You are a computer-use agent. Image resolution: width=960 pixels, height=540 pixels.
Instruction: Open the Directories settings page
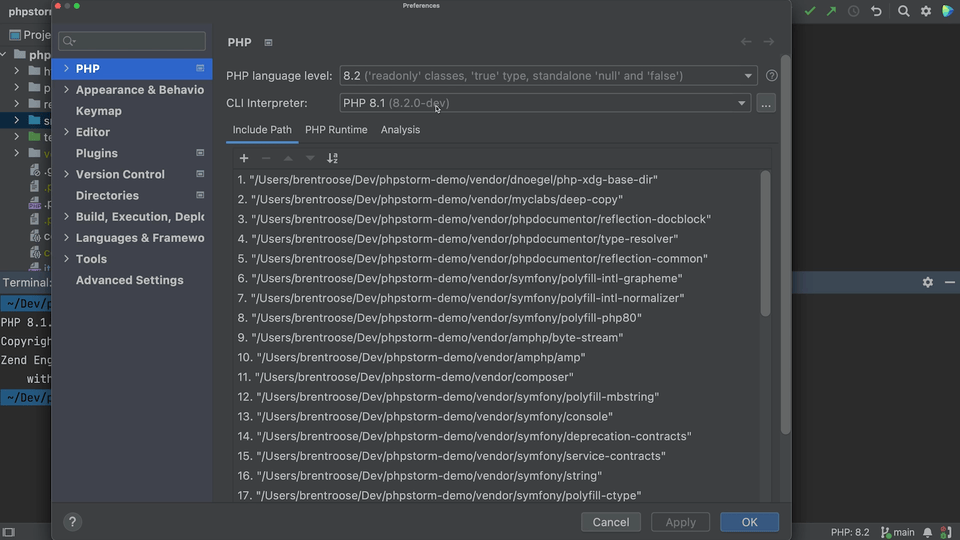(x=107, y=196)
